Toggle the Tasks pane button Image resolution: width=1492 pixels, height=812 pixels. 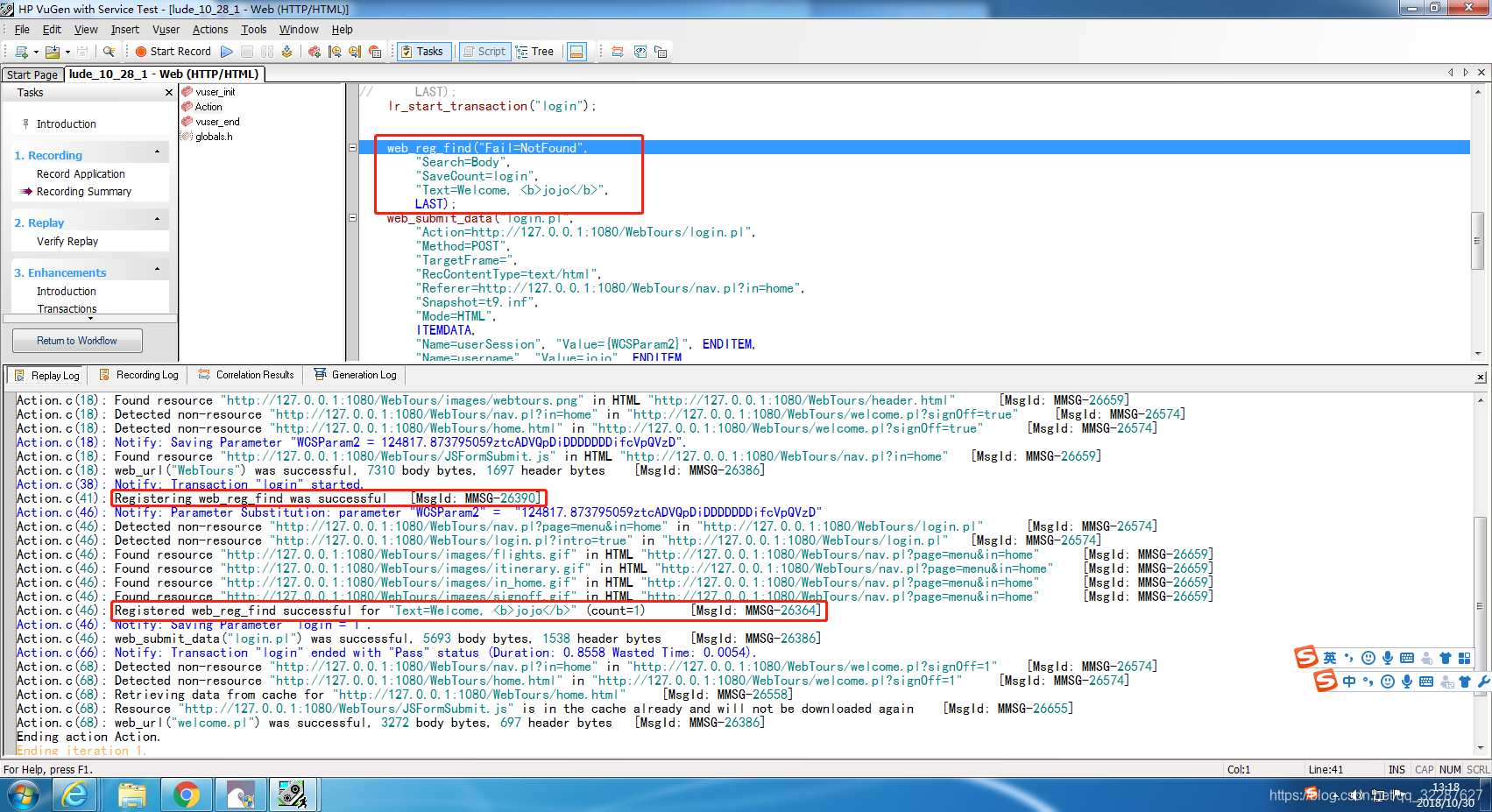tap(422, 52)
